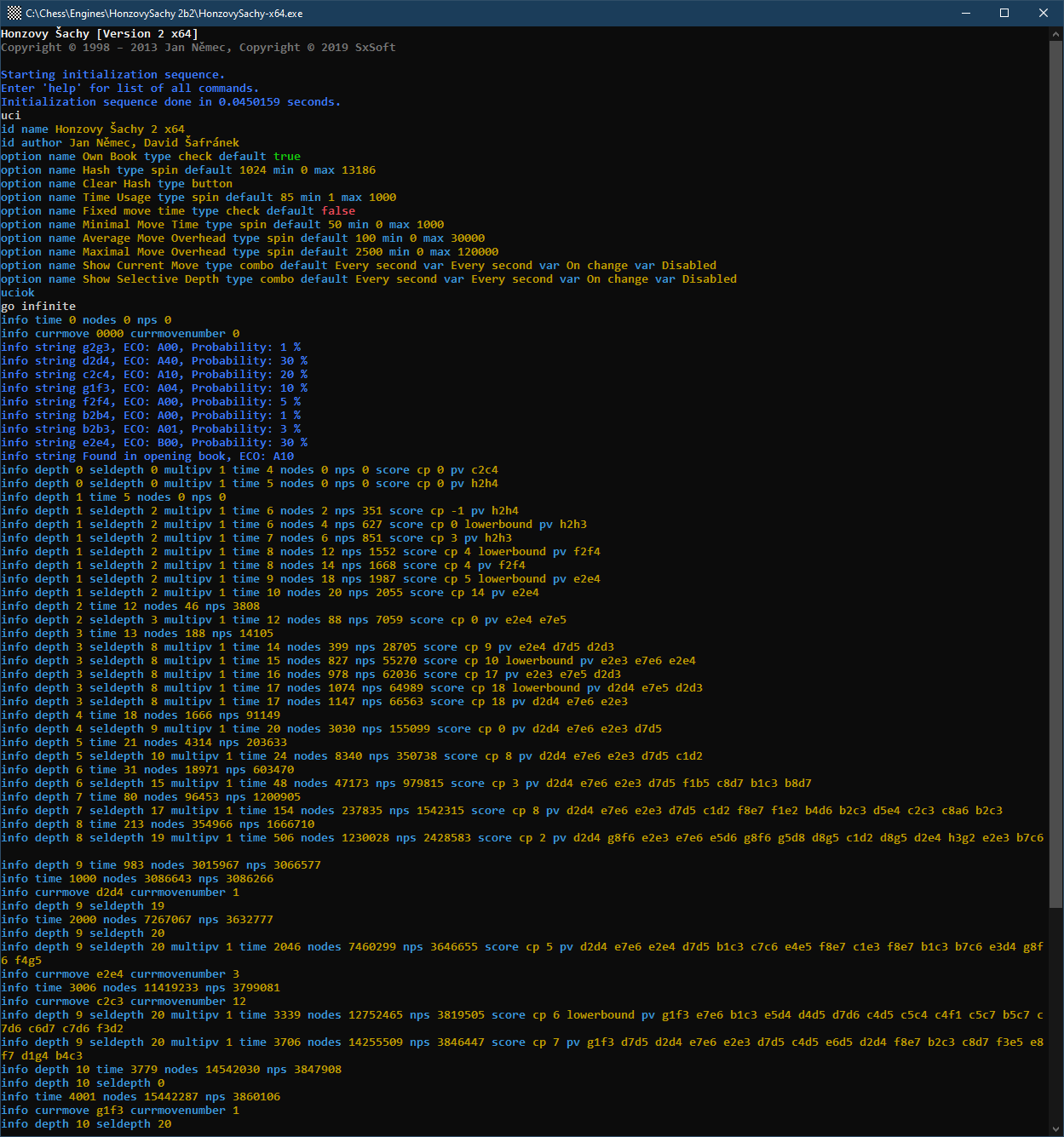Click the 'option name Minimal Move Time' line
The width and height of the screenshot is (1064, 1137).
point(222,225)
